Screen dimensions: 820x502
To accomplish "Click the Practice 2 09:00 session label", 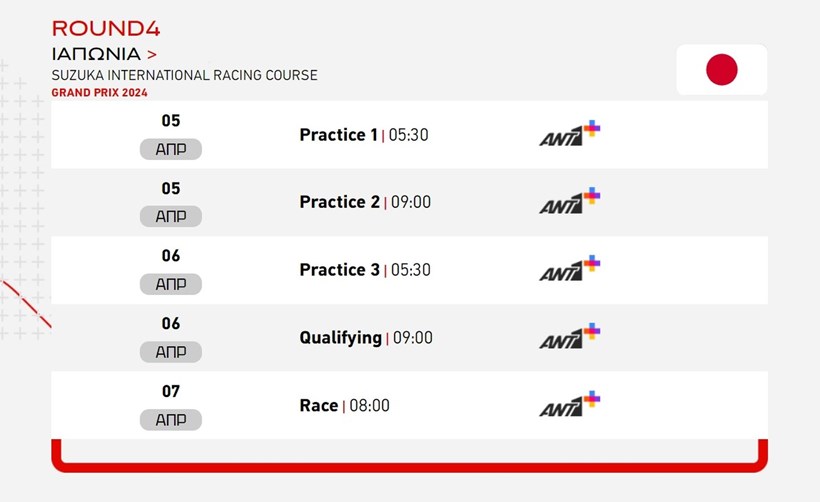I will coord(365,202).
